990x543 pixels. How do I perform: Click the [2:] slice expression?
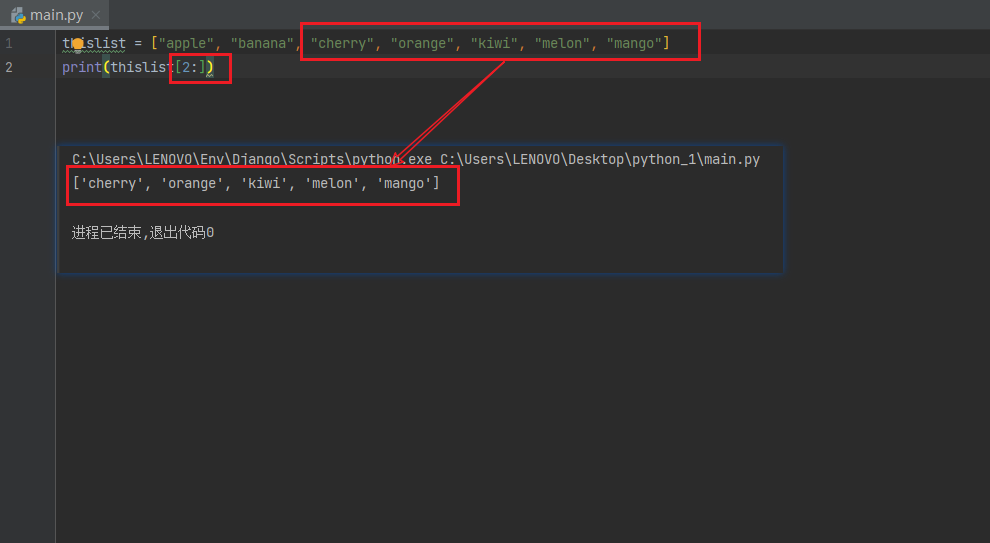190,67
